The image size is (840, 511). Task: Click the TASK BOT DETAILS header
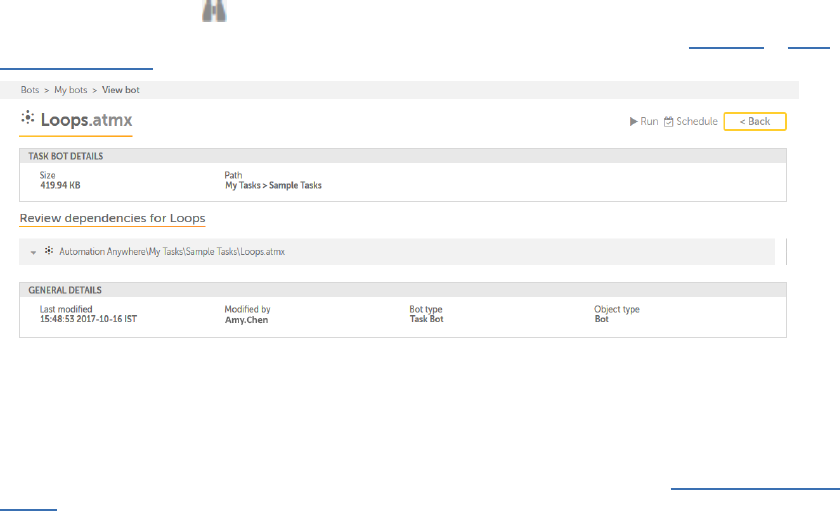[65, 156]
